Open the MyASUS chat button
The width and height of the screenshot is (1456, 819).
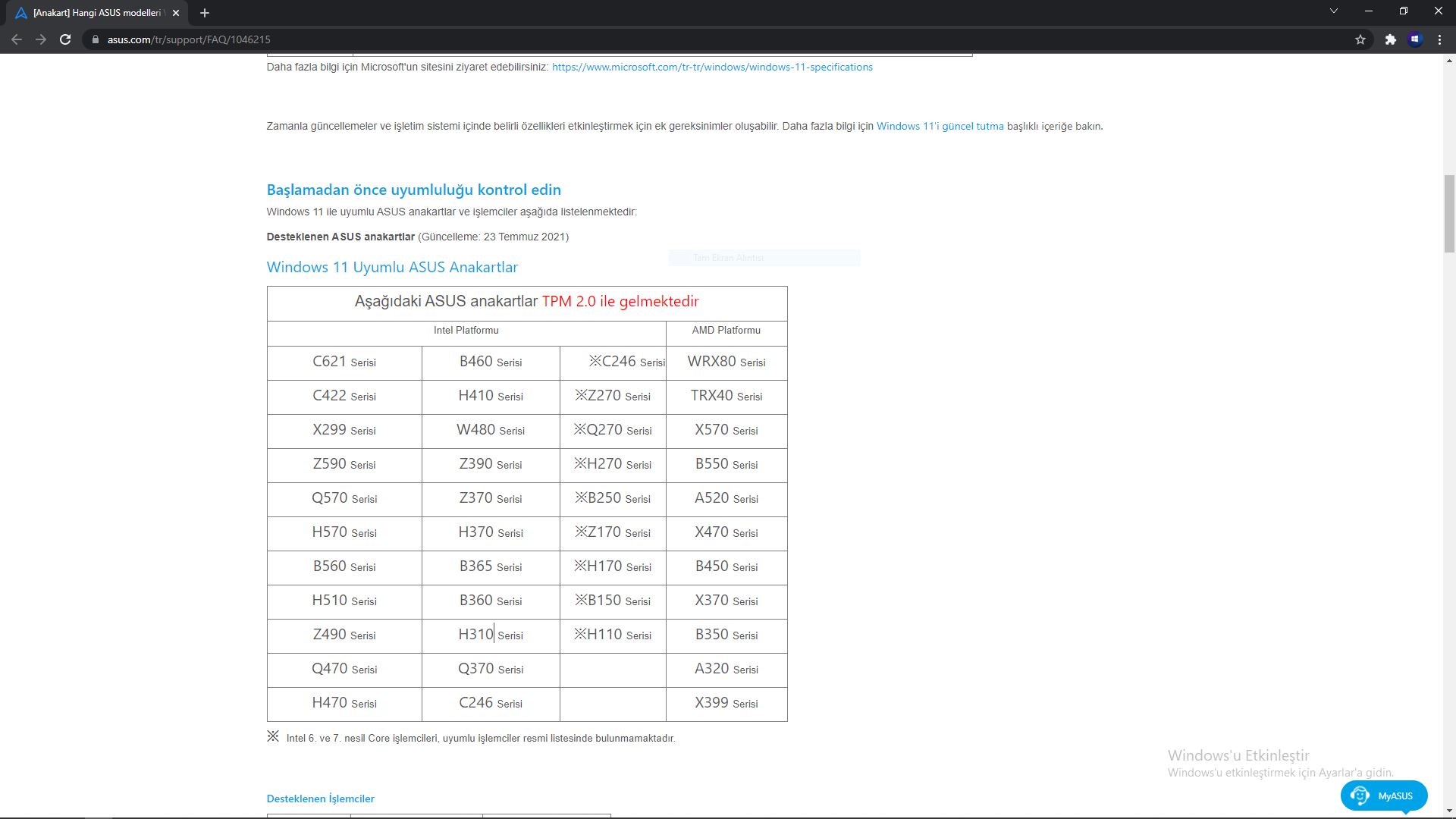[x=1384, y=795]
